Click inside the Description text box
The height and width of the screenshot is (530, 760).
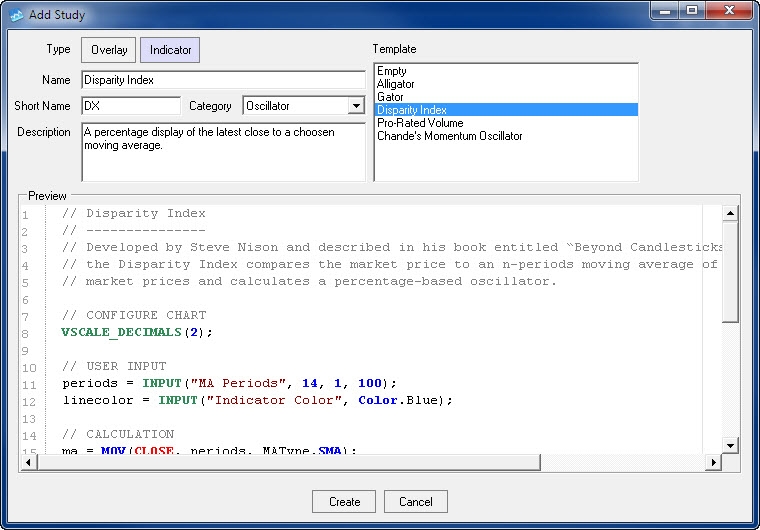pos(222,152)
